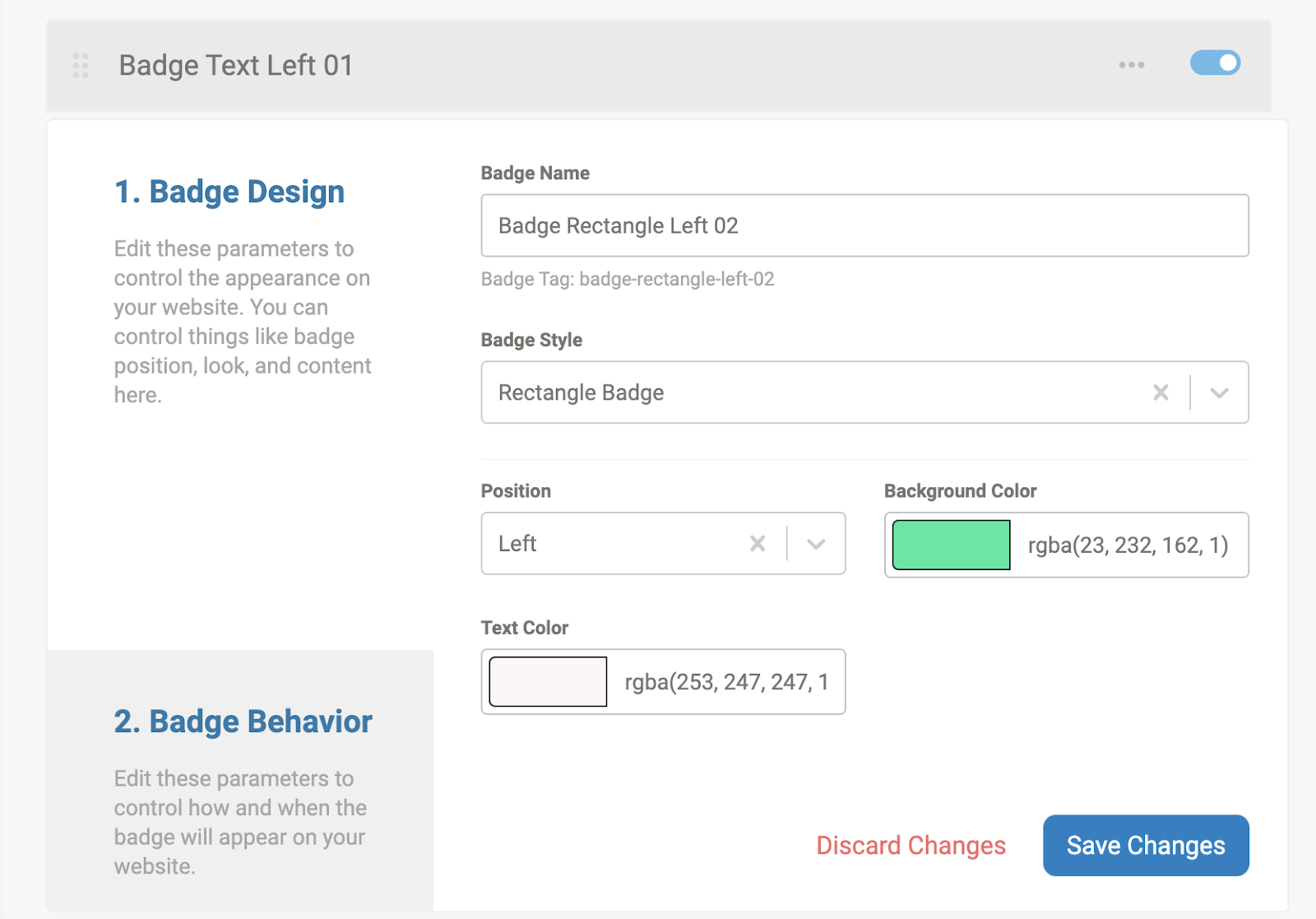
Task: Open the Position dropdown chevron
Action: [815, 543]
